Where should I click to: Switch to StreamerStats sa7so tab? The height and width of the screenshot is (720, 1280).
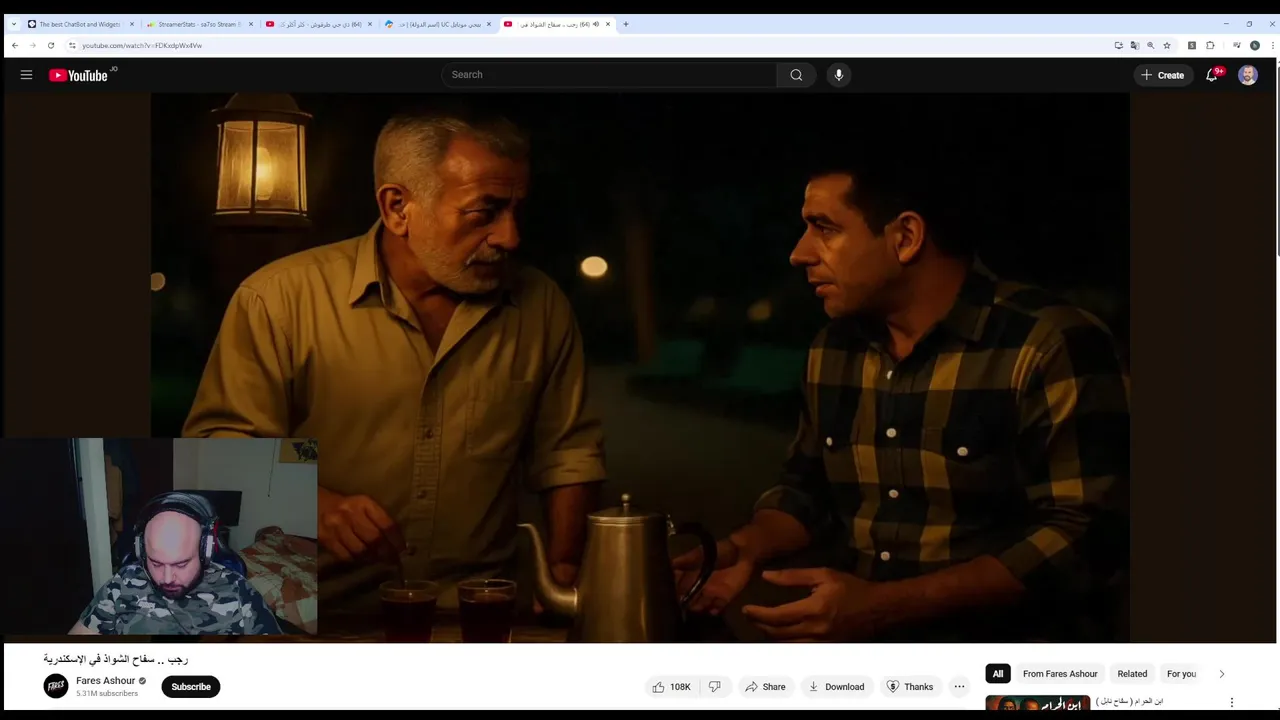pyautogui.click(x=199, y=24)
